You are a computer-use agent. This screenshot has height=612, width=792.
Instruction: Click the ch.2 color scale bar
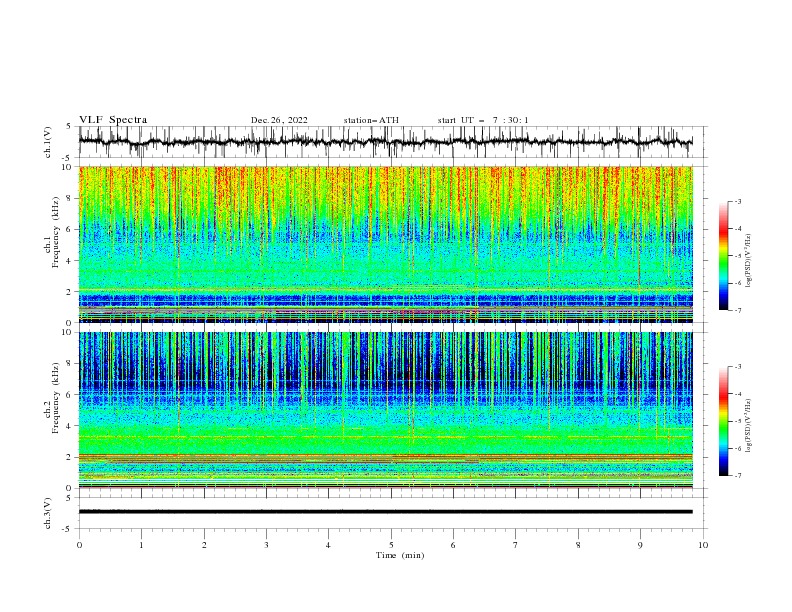pos(724,421)
